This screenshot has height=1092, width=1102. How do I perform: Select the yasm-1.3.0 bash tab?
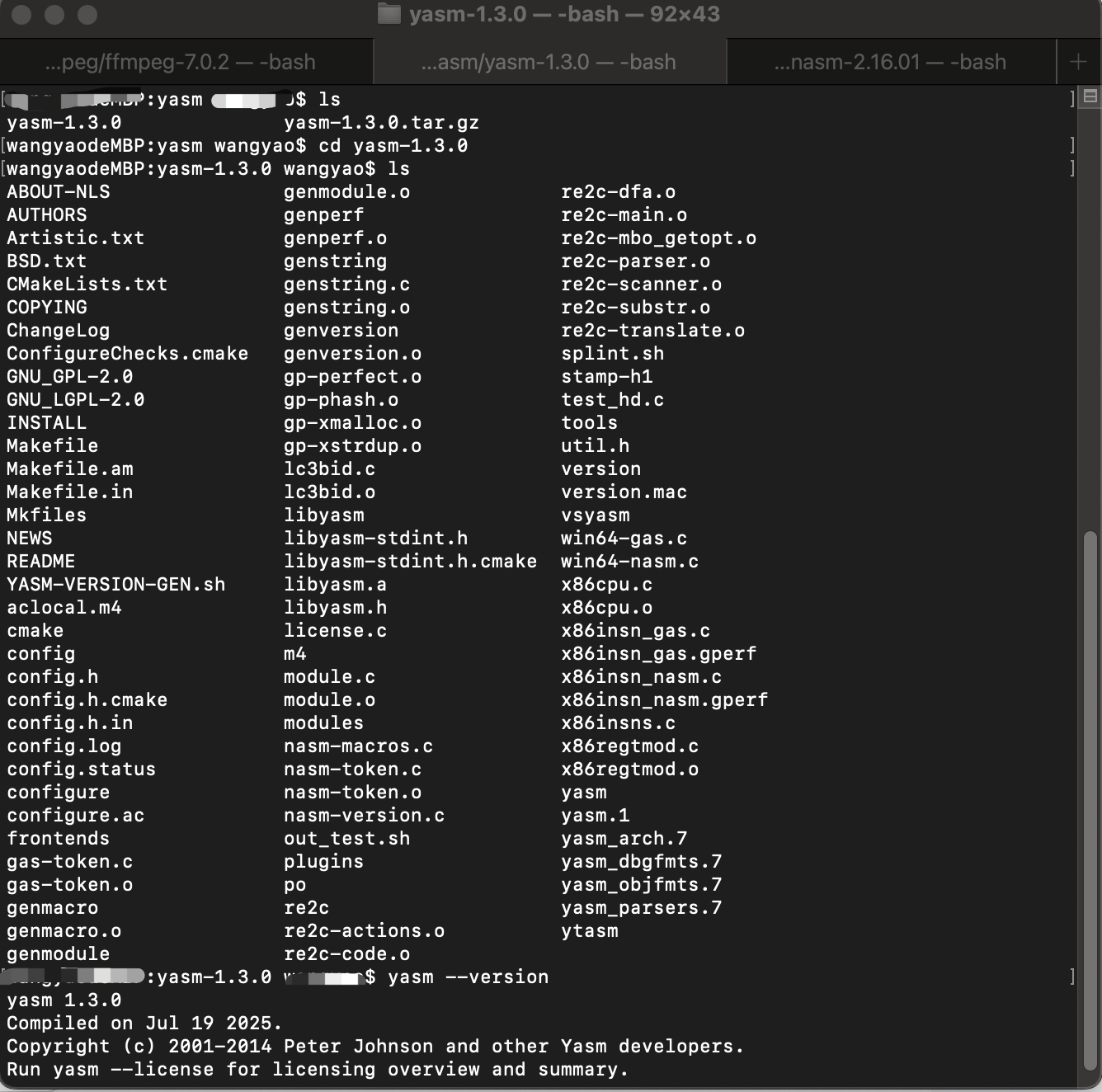coord(549,62)
